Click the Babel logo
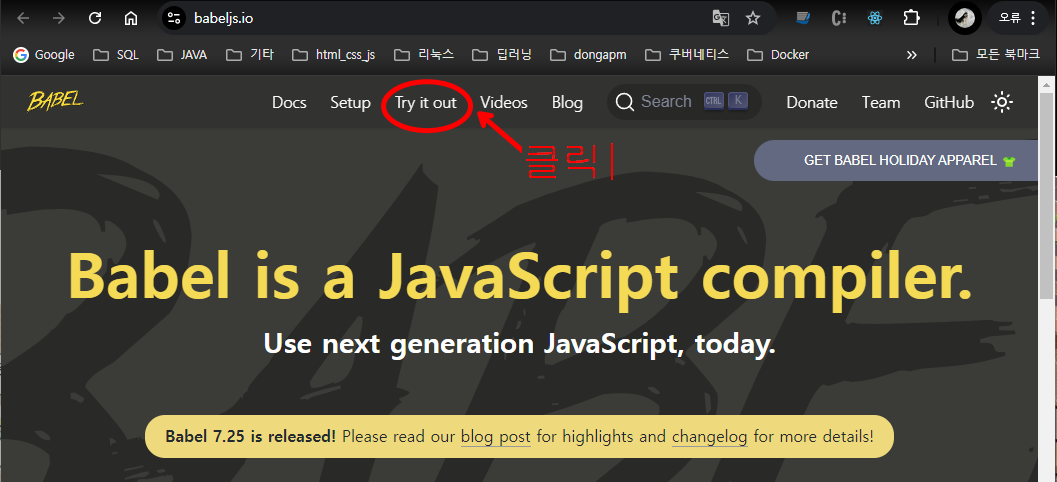The height and width of the screenshot is (482, 1057). [55, 102]
